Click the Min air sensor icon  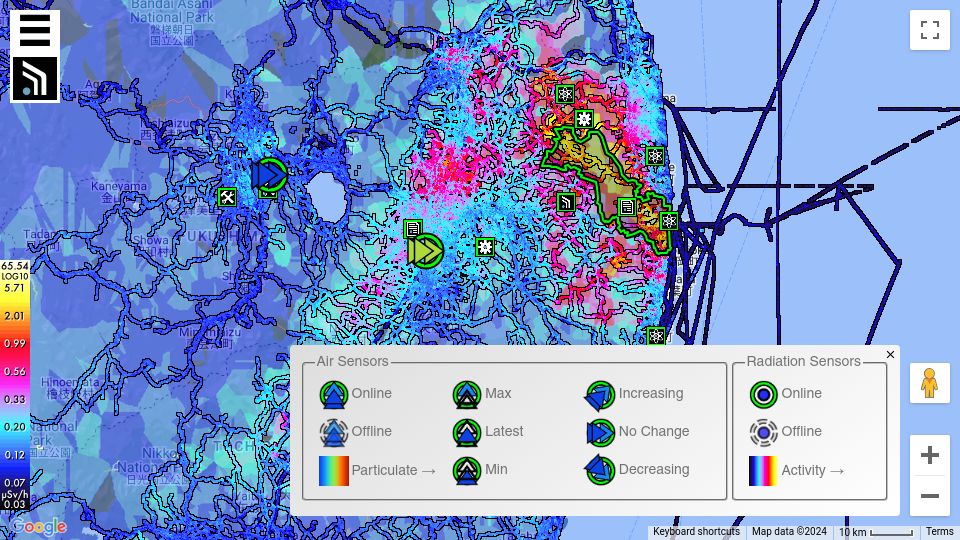[467, 470]
